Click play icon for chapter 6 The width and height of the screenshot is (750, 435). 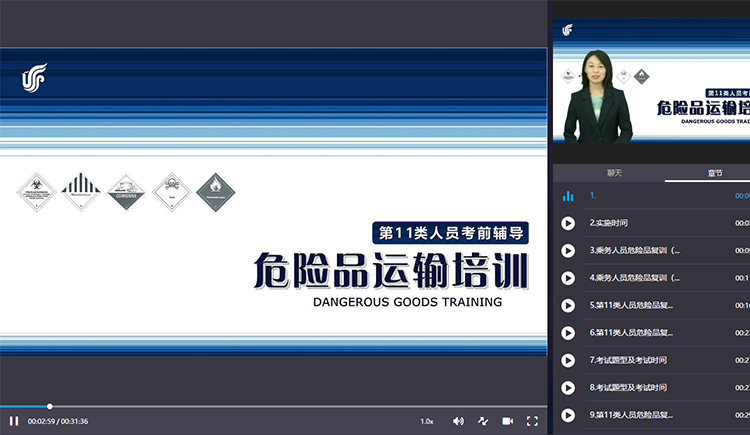568,332
